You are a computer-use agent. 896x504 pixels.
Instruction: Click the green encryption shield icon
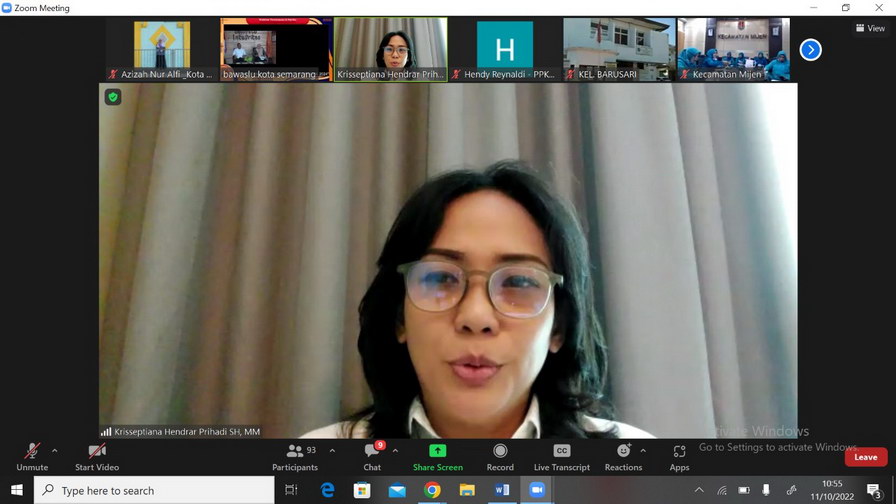click(x=113, y=97)
